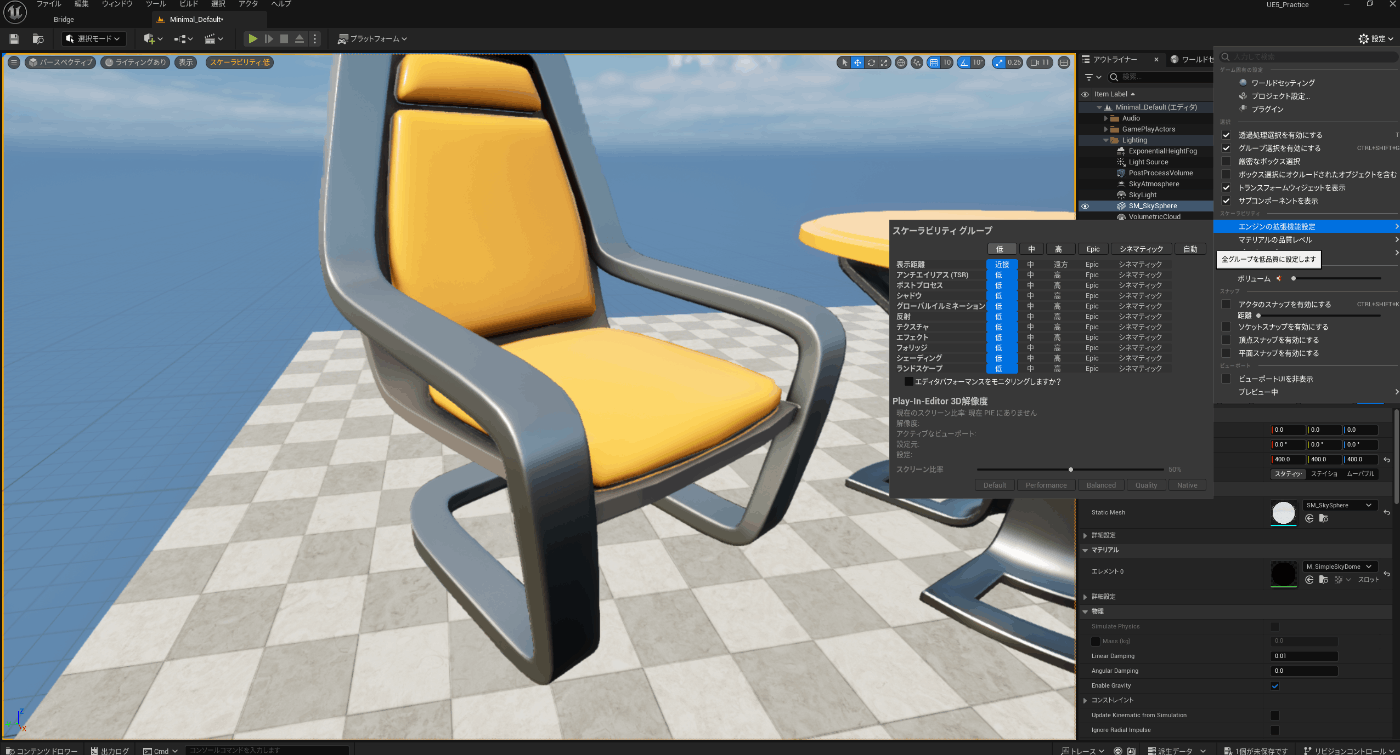Reset Static Mesh property to default
Image resolution: width=1400 pixels, height=755 pixels.
[x=1386, y=512]
